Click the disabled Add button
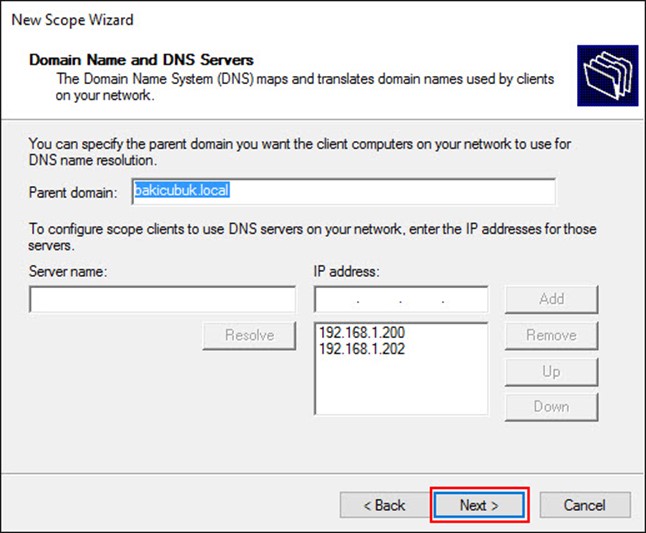646x533 pixels. pos(551,299)
